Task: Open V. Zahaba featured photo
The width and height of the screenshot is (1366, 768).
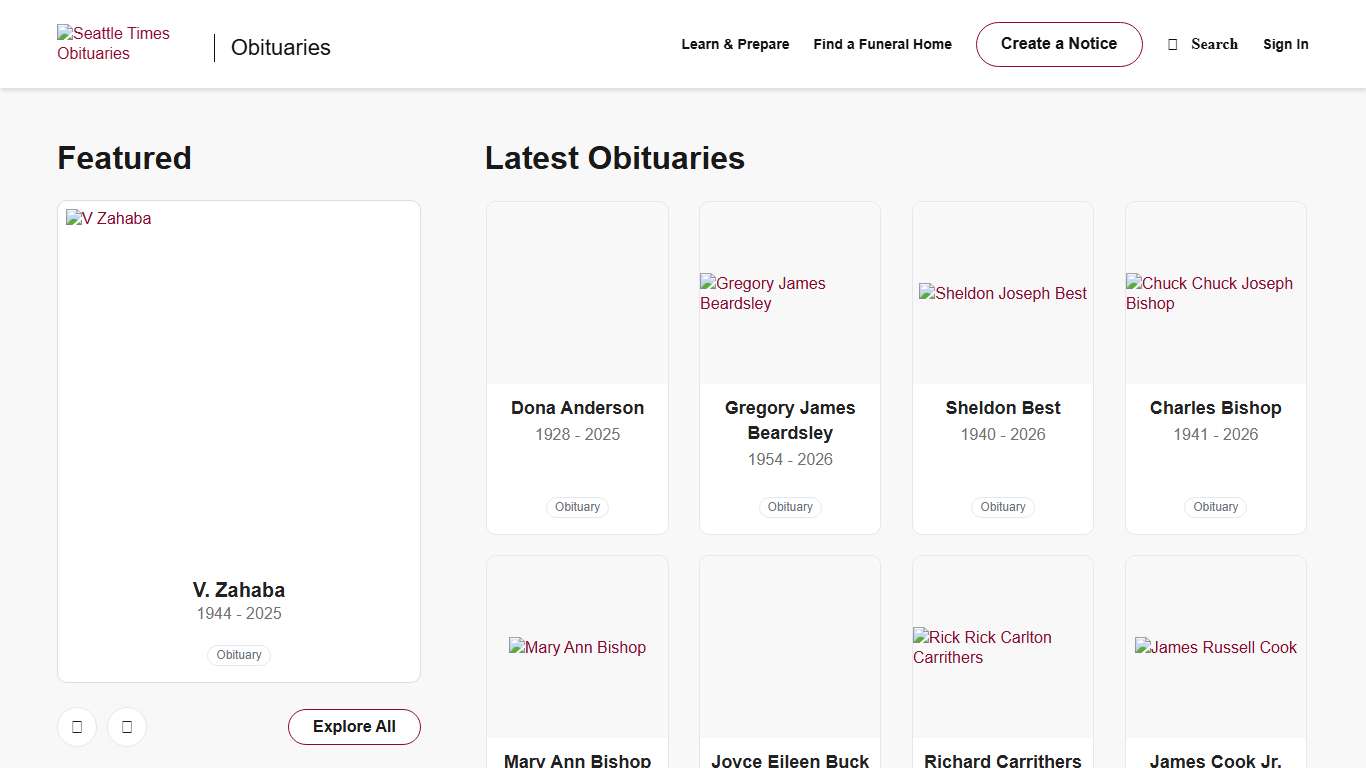Action: [x=239, y=380]
